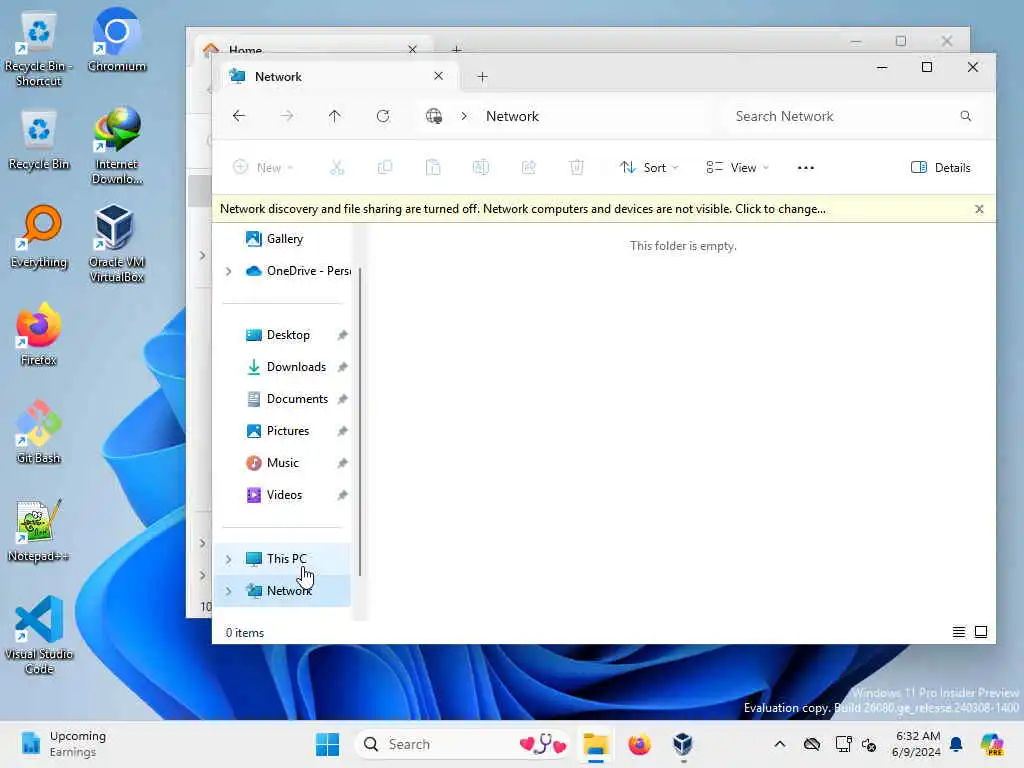The image size is (1024, 768).
Task: Select the Notepad++ desktop shortcut
Action: [38, 531]
